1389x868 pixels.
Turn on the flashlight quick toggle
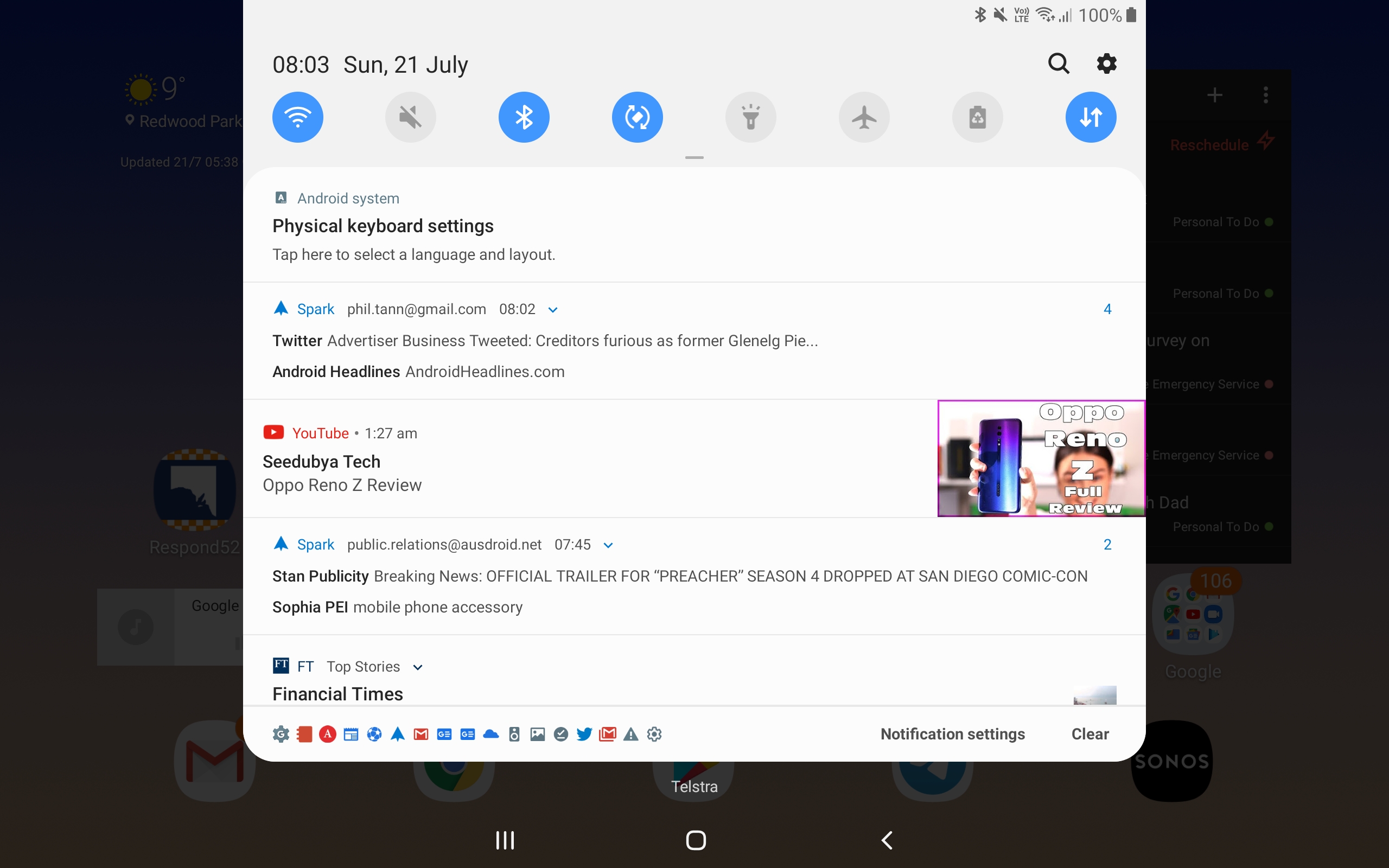[x=751, y=117]
